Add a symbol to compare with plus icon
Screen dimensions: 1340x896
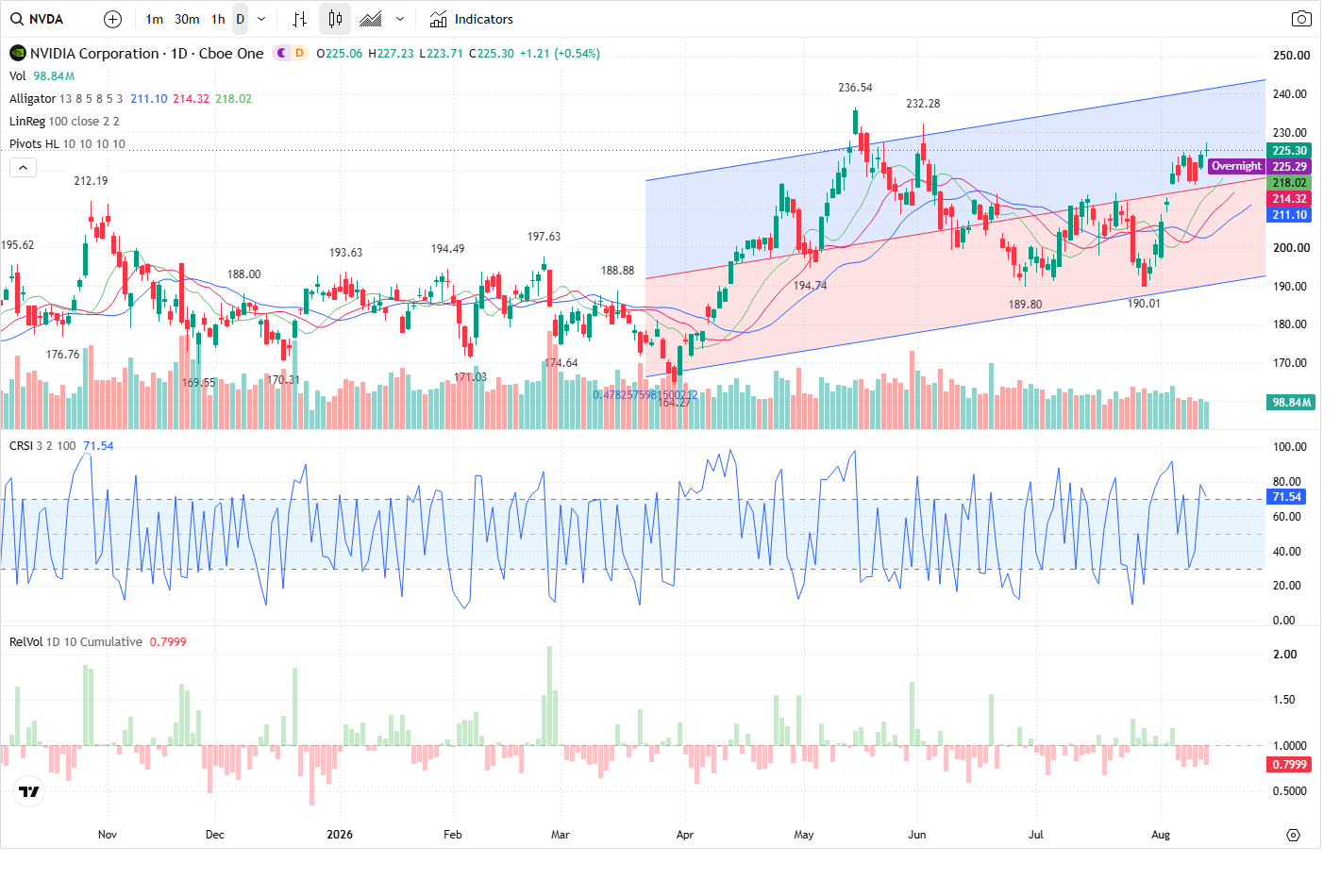(x=112, y=19)
